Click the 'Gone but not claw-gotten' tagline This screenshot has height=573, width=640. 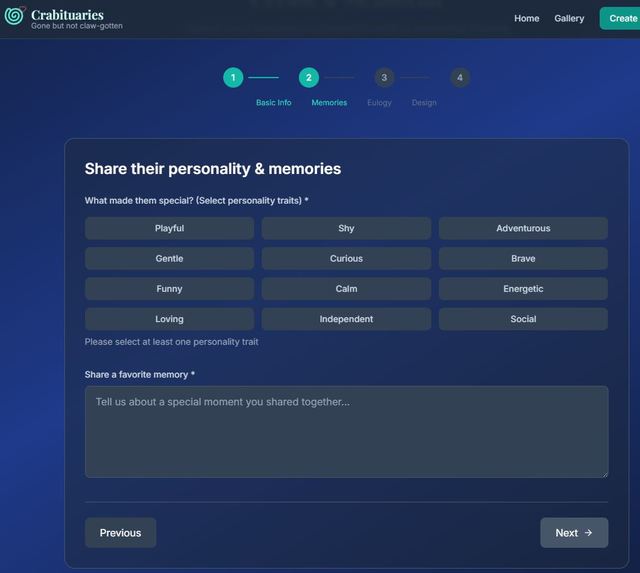click(77, 26)
